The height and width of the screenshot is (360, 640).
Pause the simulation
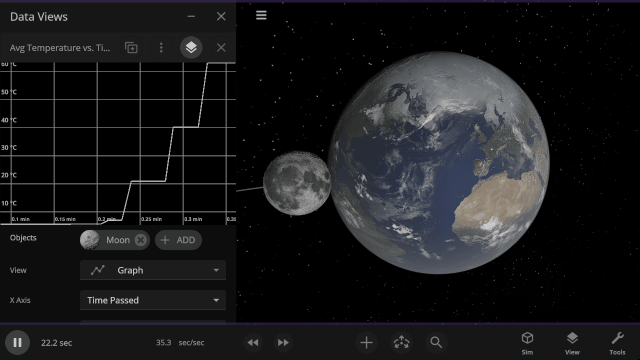point(17,342)
